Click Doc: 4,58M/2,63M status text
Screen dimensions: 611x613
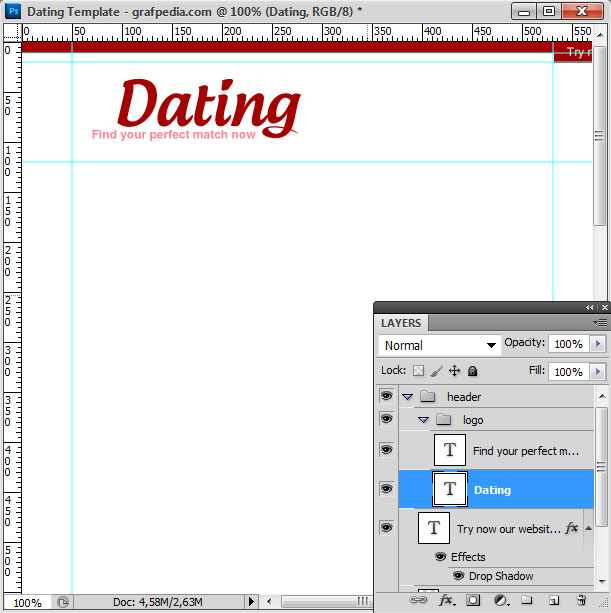click(158, 602)
